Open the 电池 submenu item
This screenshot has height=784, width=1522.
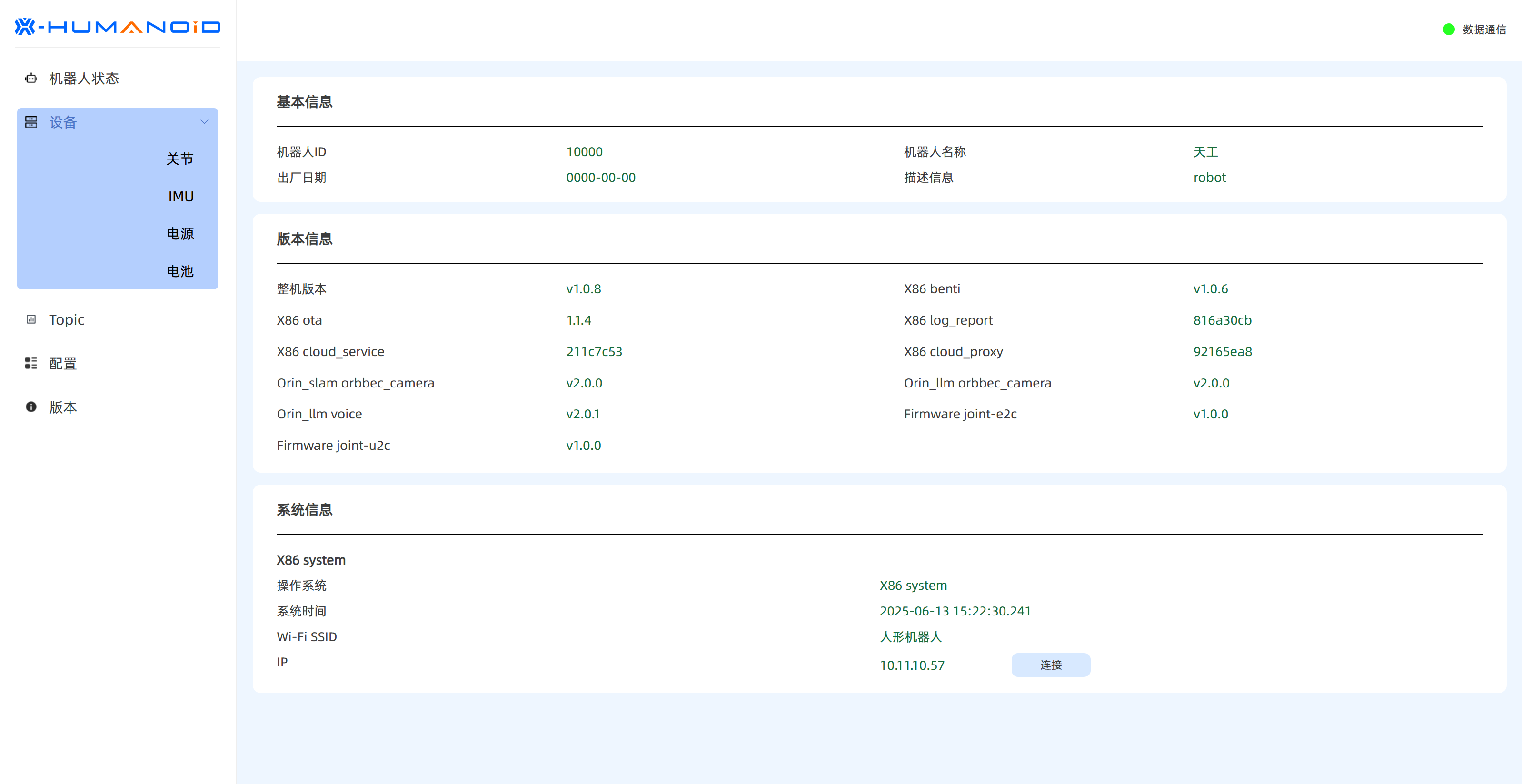pos(179,271)
